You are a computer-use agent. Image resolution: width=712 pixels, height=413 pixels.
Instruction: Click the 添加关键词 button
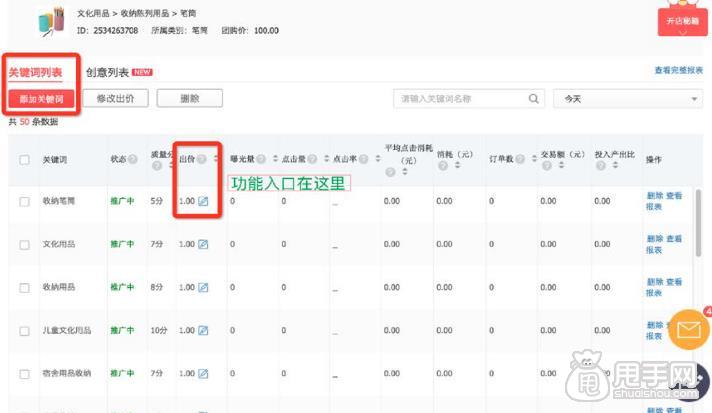(x=41, y=99)
